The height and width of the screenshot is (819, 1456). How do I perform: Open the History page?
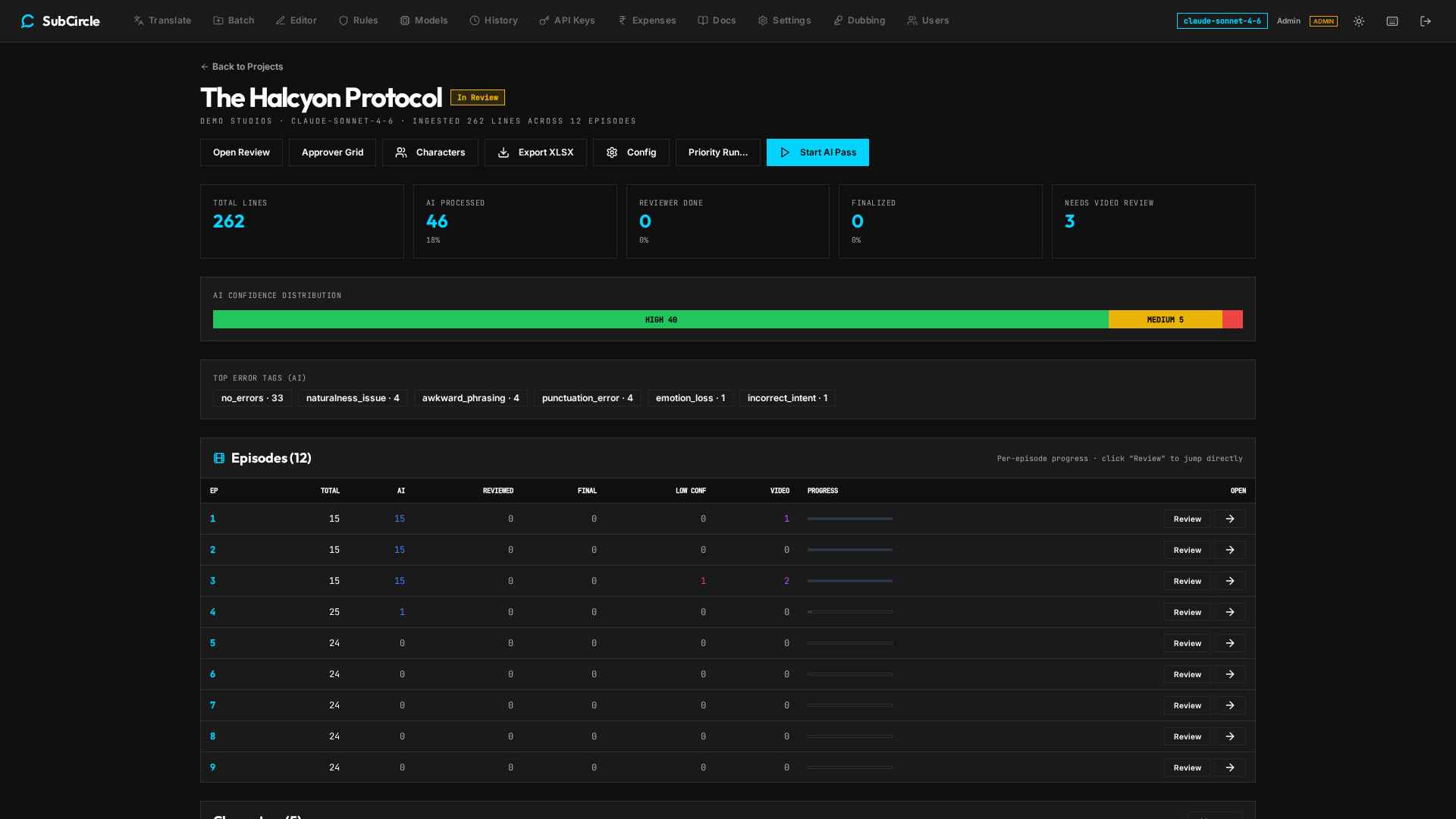tap(494, 20)
